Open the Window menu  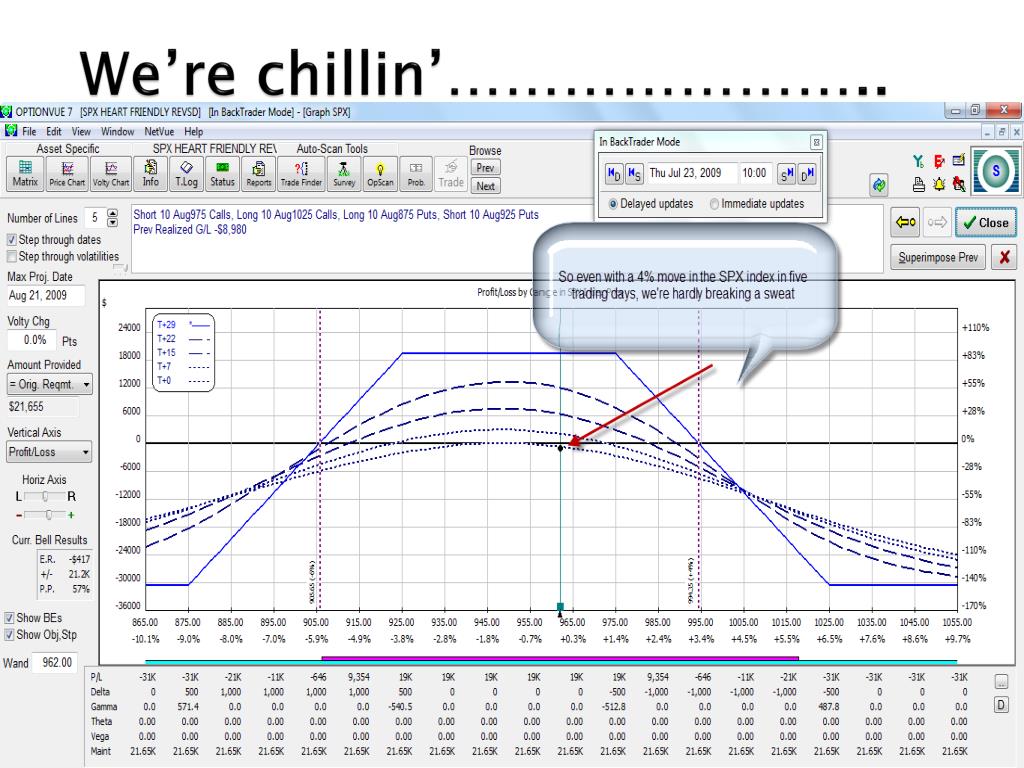point(118,131)
